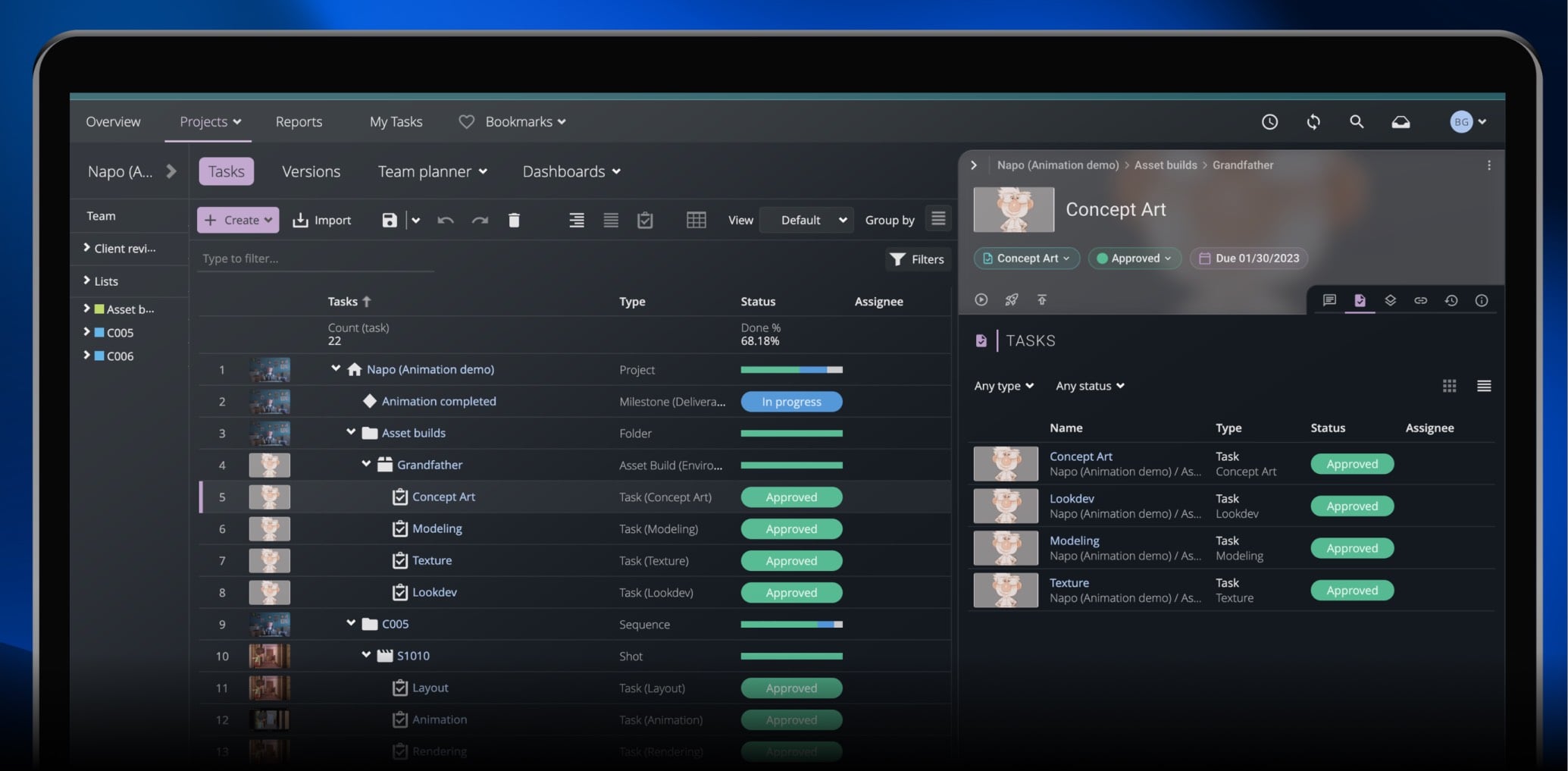Open the Any status filter dropdown

click(1089, 386)
